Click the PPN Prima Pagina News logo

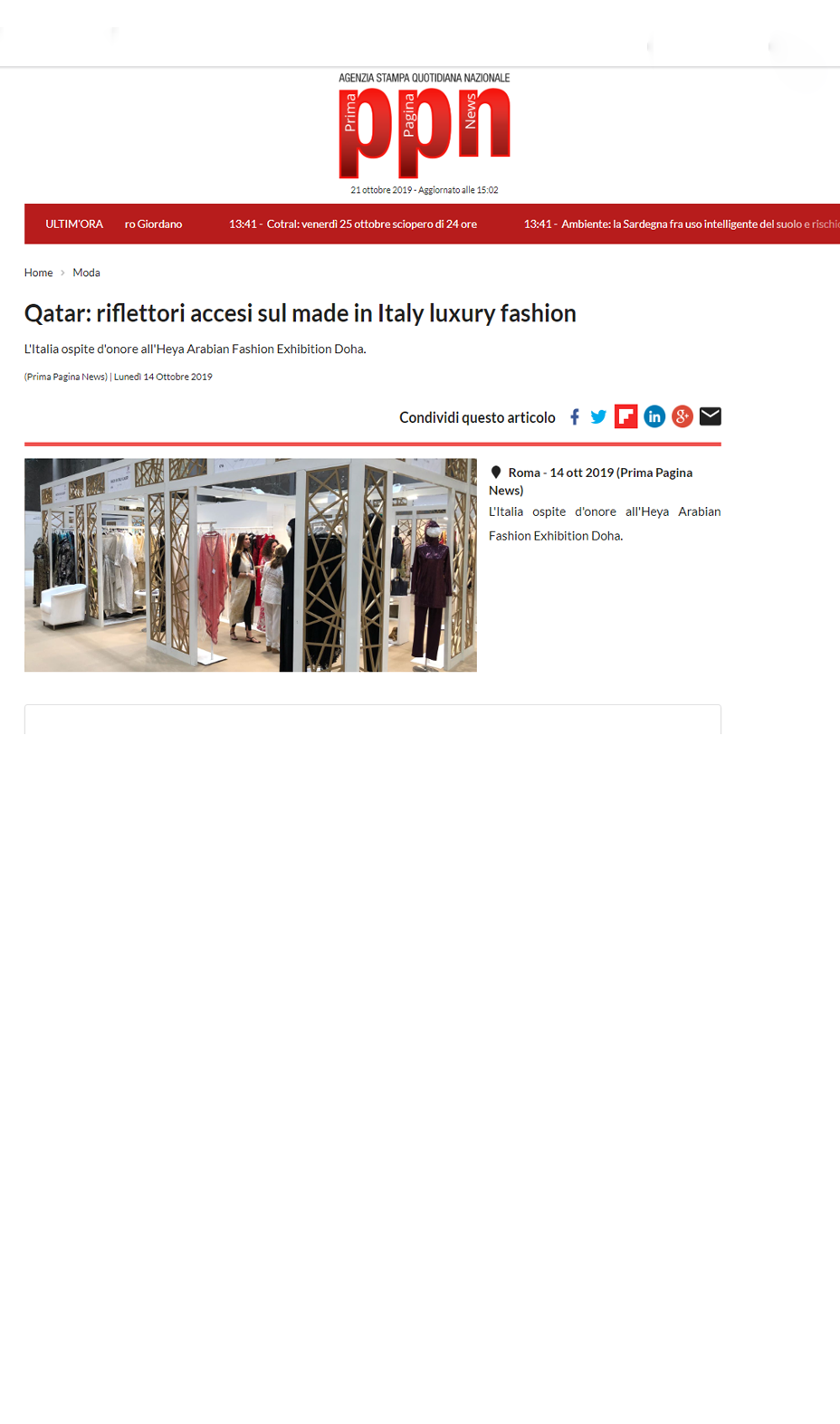click(425, 127)
